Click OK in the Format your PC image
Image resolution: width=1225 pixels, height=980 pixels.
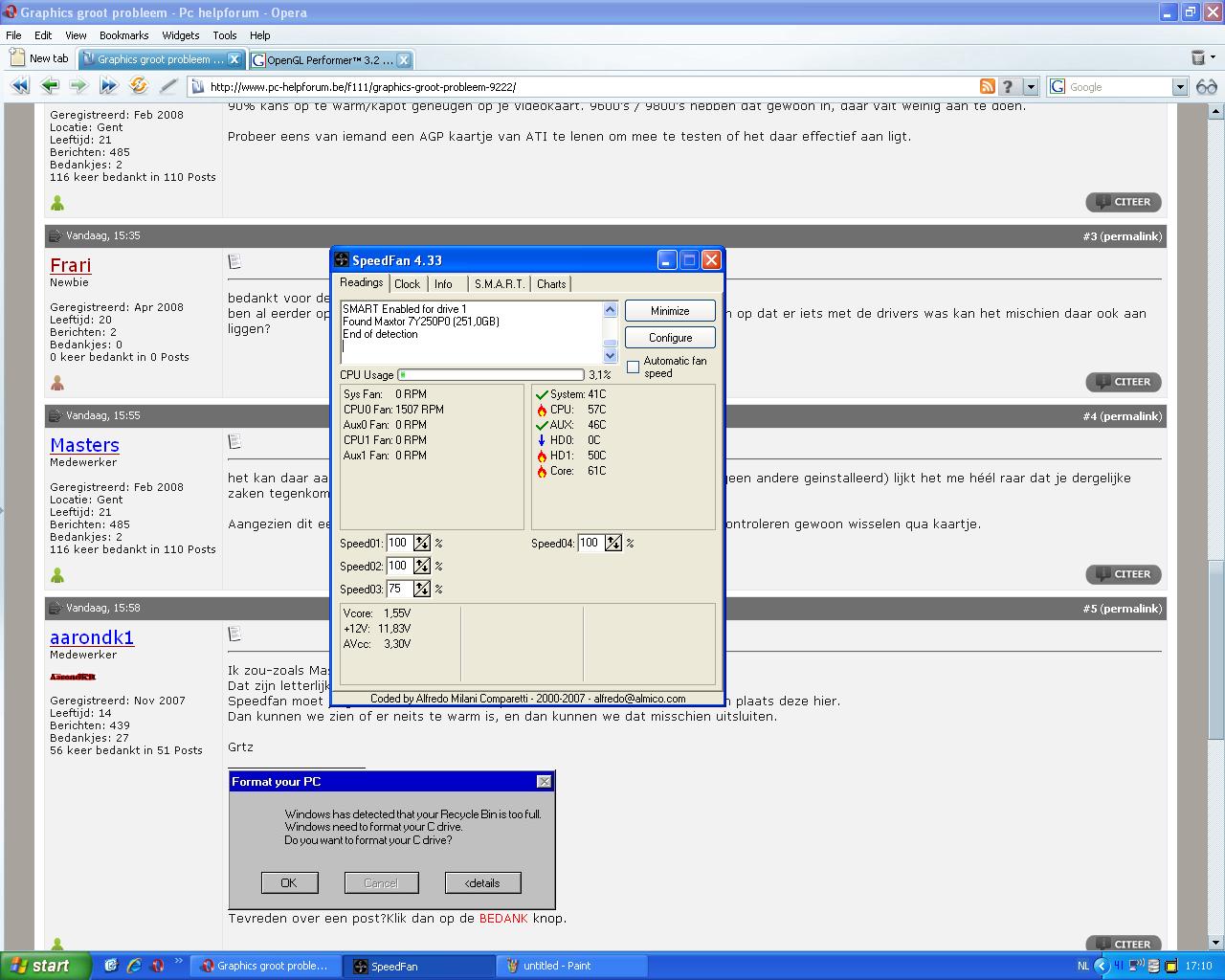[x=289, y=882]
